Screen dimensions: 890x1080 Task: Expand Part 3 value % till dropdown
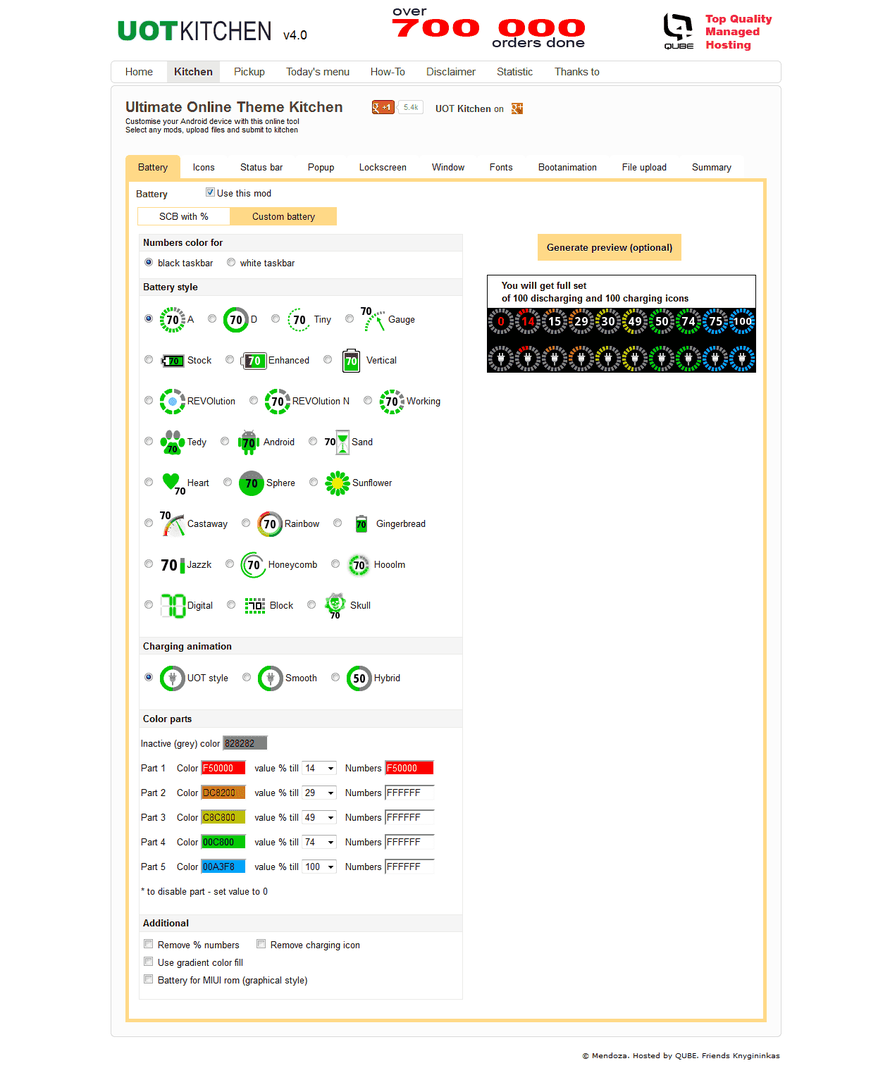tap(319, 818)
